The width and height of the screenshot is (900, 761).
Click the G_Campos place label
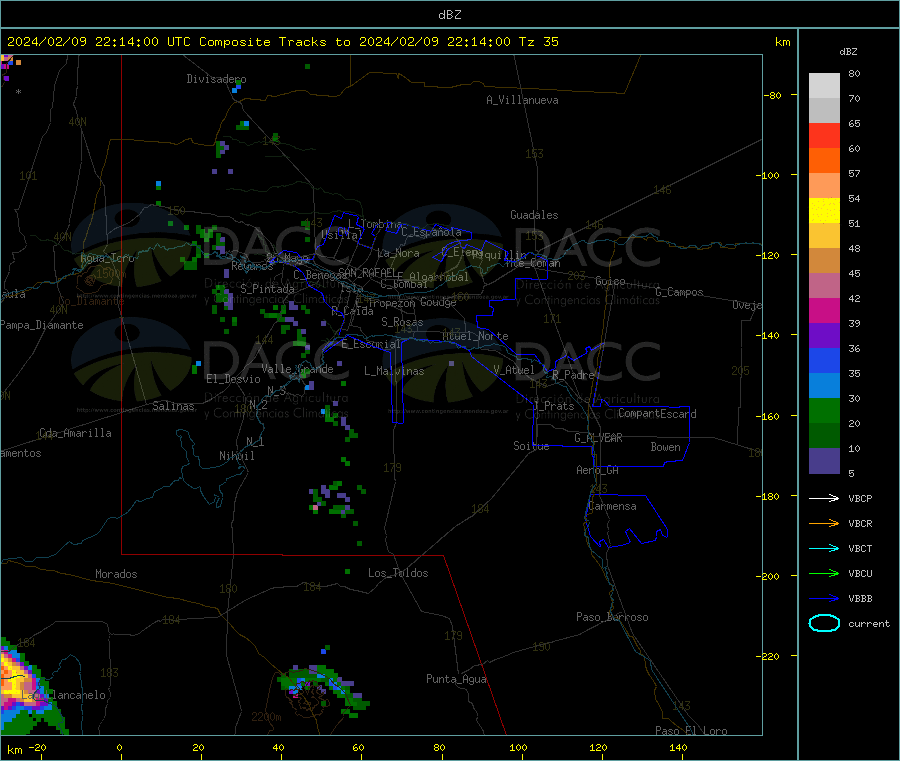[x=679, y=292]
